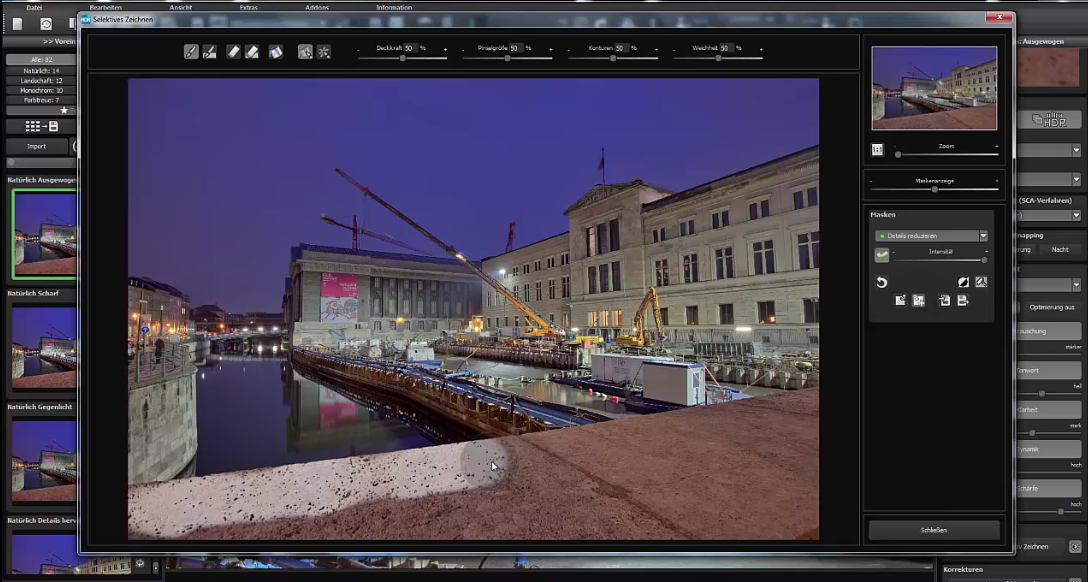1088x582 pixels.
Task: Click the 1:1 zoom icon
Action: (878, 150)
